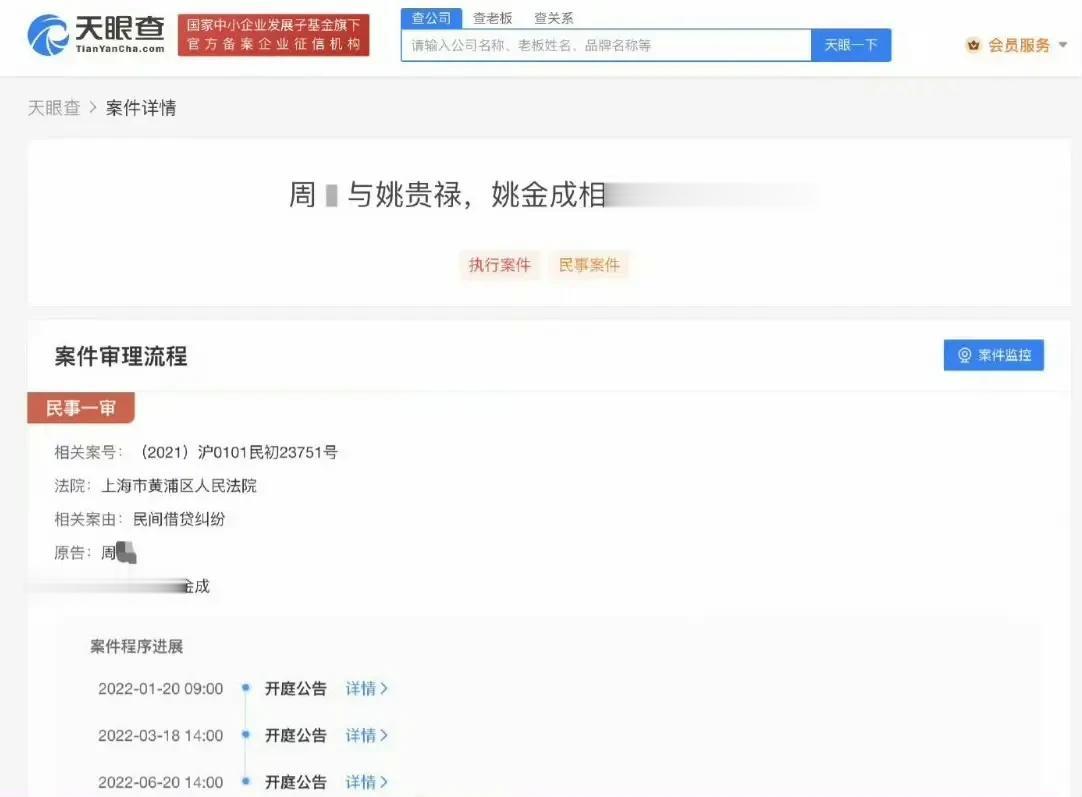Image resolution: width=1082 pixels, height=797 pixels.
Task: Click the 案件监控 button
Action: [994, 355]
